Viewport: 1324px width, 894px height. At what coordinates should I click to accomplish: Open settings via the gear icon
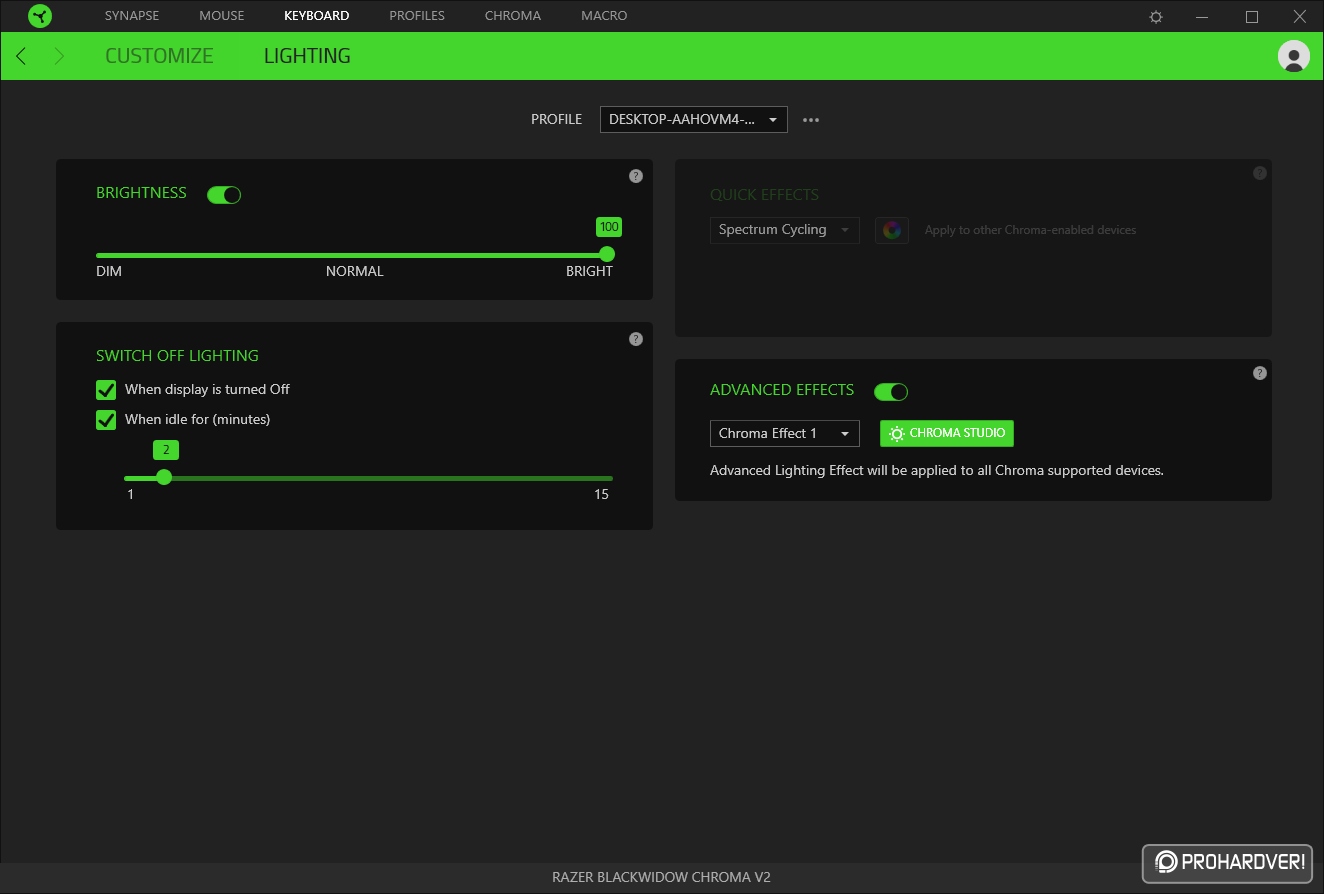1156,17
